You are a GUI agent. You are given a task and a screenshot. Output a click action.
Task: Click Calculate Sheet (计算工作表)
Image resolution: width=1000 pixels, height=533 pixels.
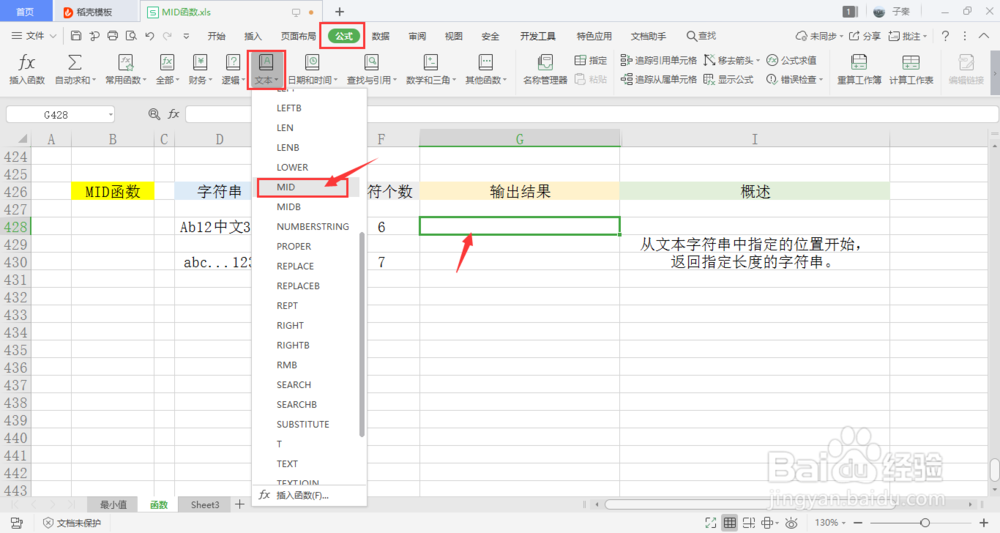point(911,69)
